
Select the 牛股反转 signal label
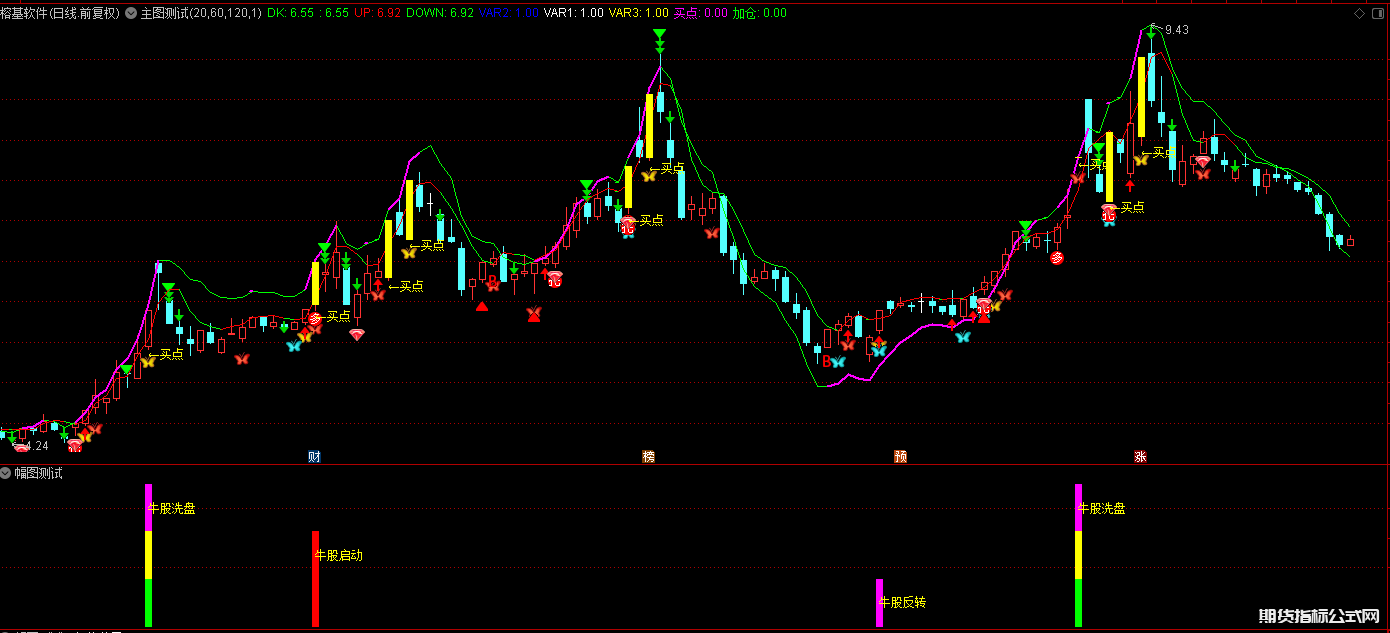pyautogui.click(x=902, y=602)
